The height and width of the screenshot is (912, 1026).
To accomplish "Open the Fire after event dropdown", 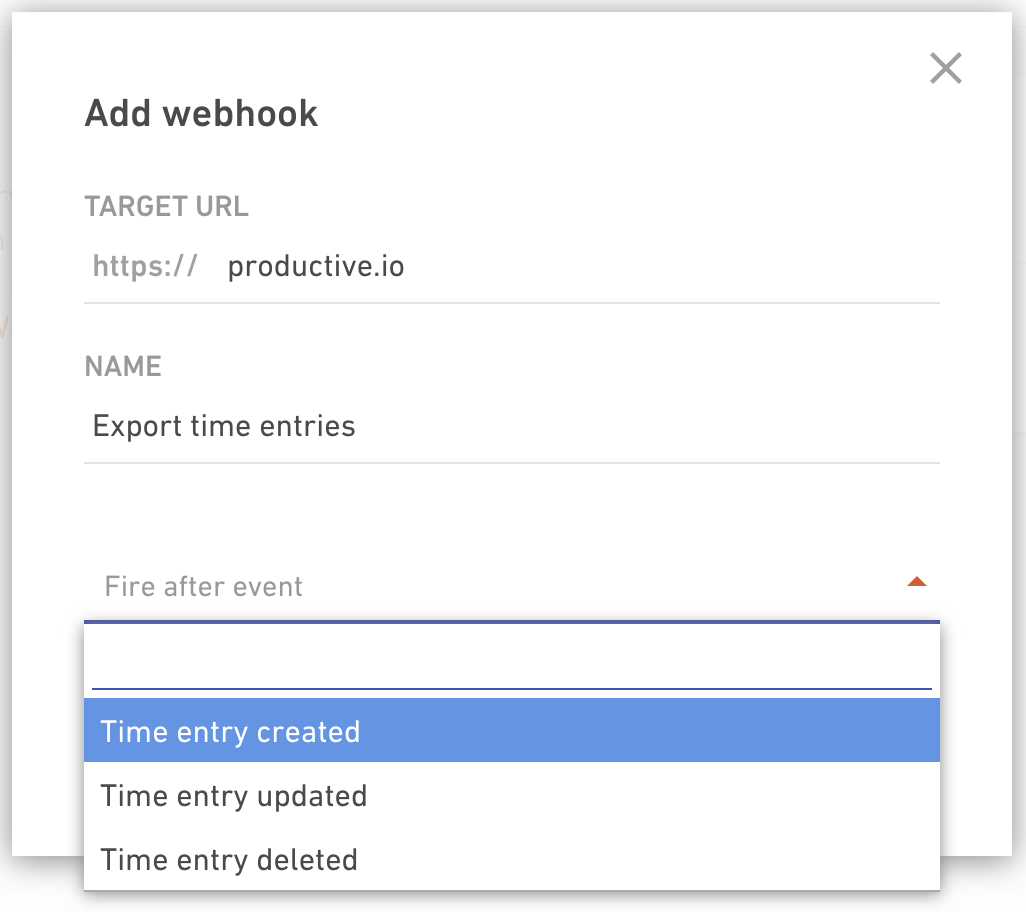I will [512, 586].
